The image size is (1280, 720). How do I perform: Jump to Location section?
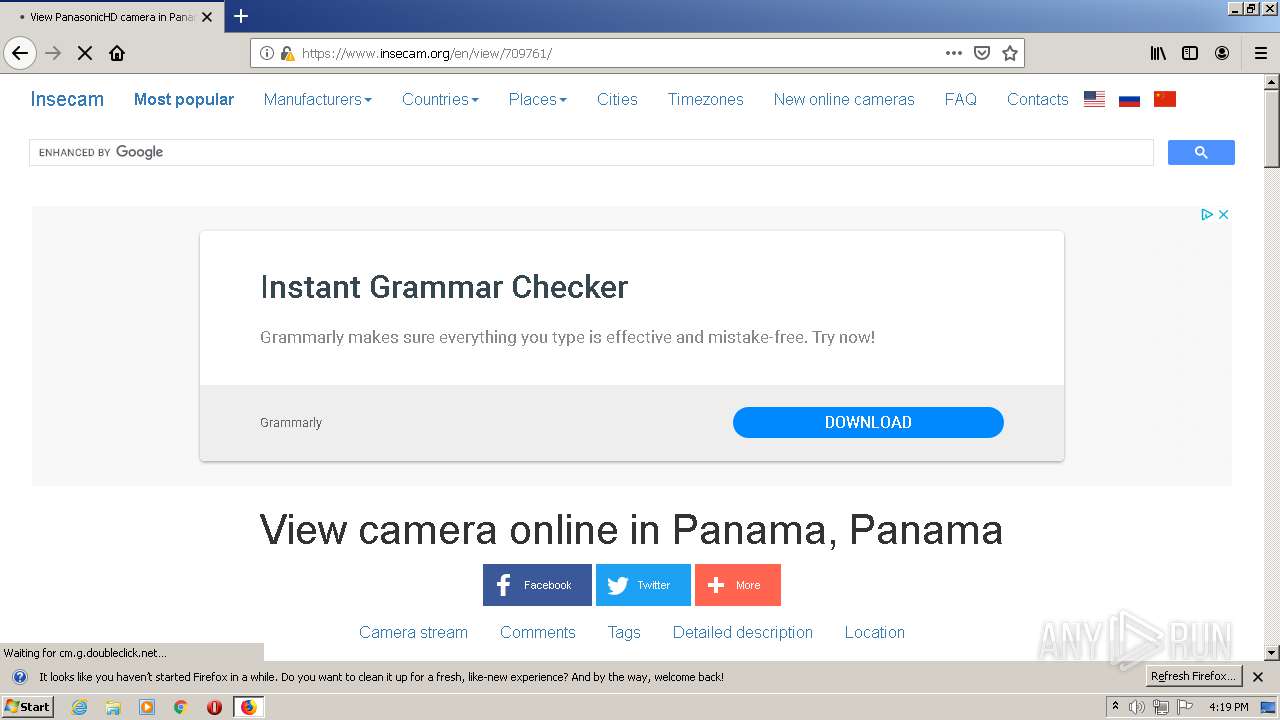coord(875,632)
